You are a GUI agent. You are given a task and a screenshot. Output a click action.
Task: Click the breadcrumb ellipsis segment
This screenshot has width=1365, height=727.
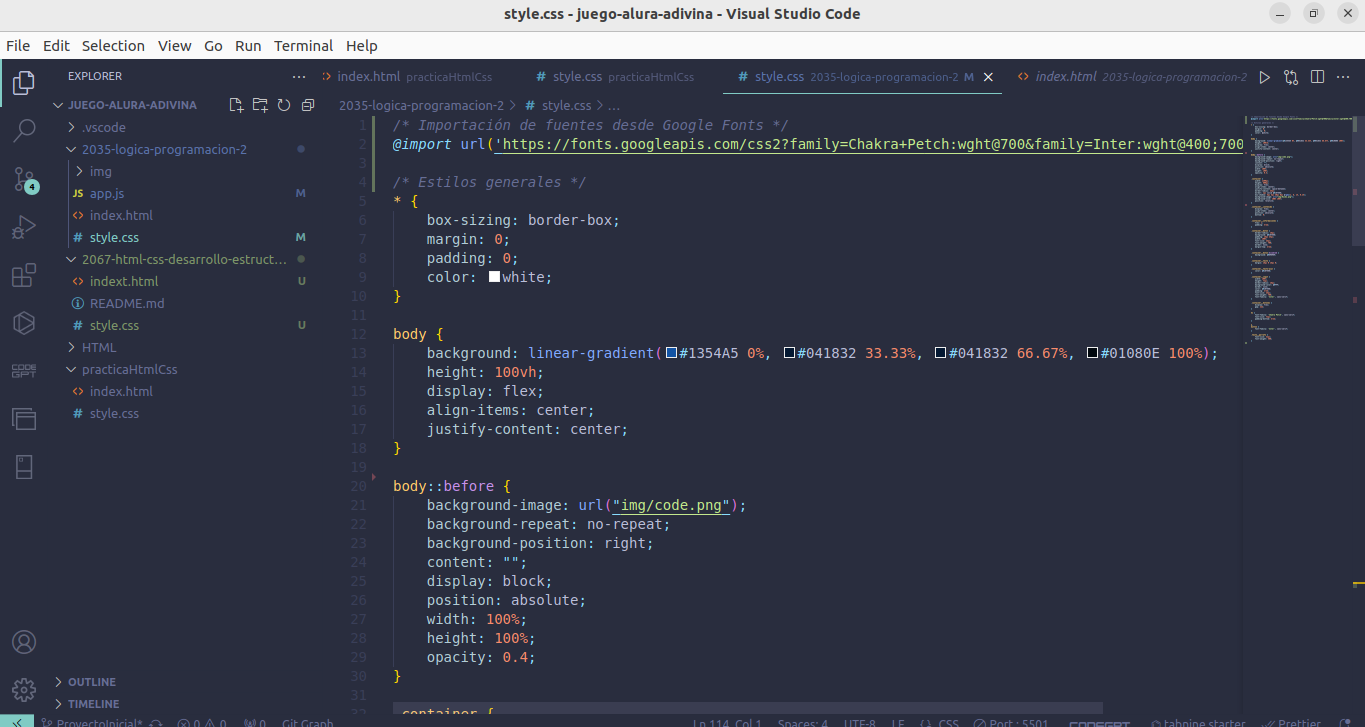[x=614, y=105]
